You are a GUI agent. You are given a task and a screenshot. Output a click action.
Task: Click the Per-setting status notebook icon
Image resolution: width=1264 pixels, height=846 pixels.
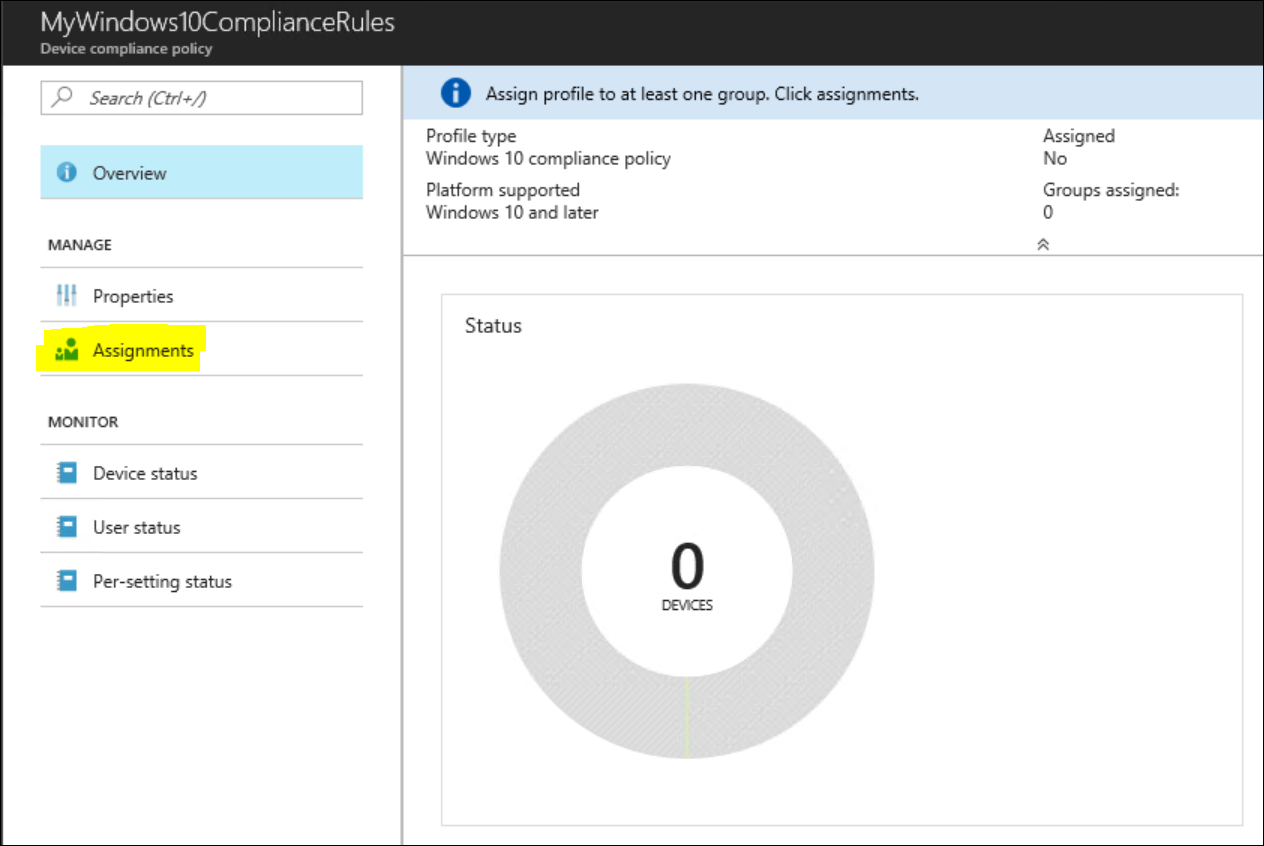(67, 581)
